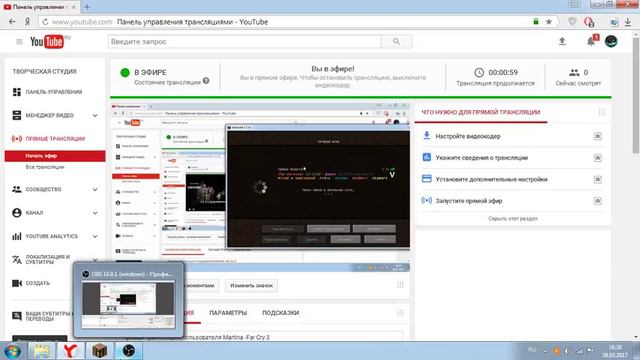Select 'Прямые трансляции' in the sidebar
Image resolution: width=640 pixels, height=360 pixels.
[55, 139]
